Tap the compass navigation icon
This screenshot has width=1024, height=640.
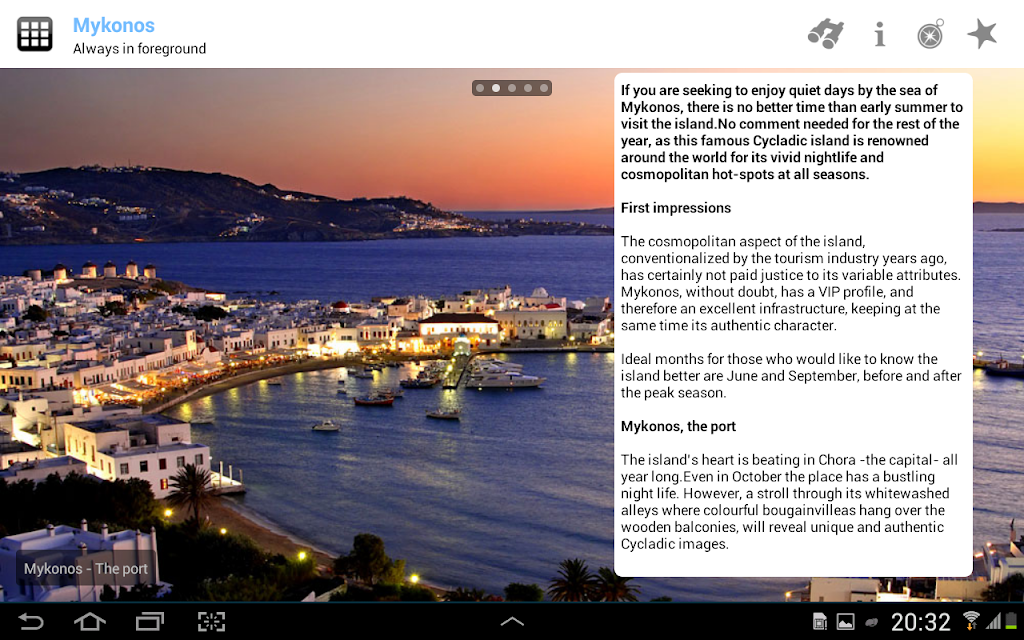coord(931,34)
